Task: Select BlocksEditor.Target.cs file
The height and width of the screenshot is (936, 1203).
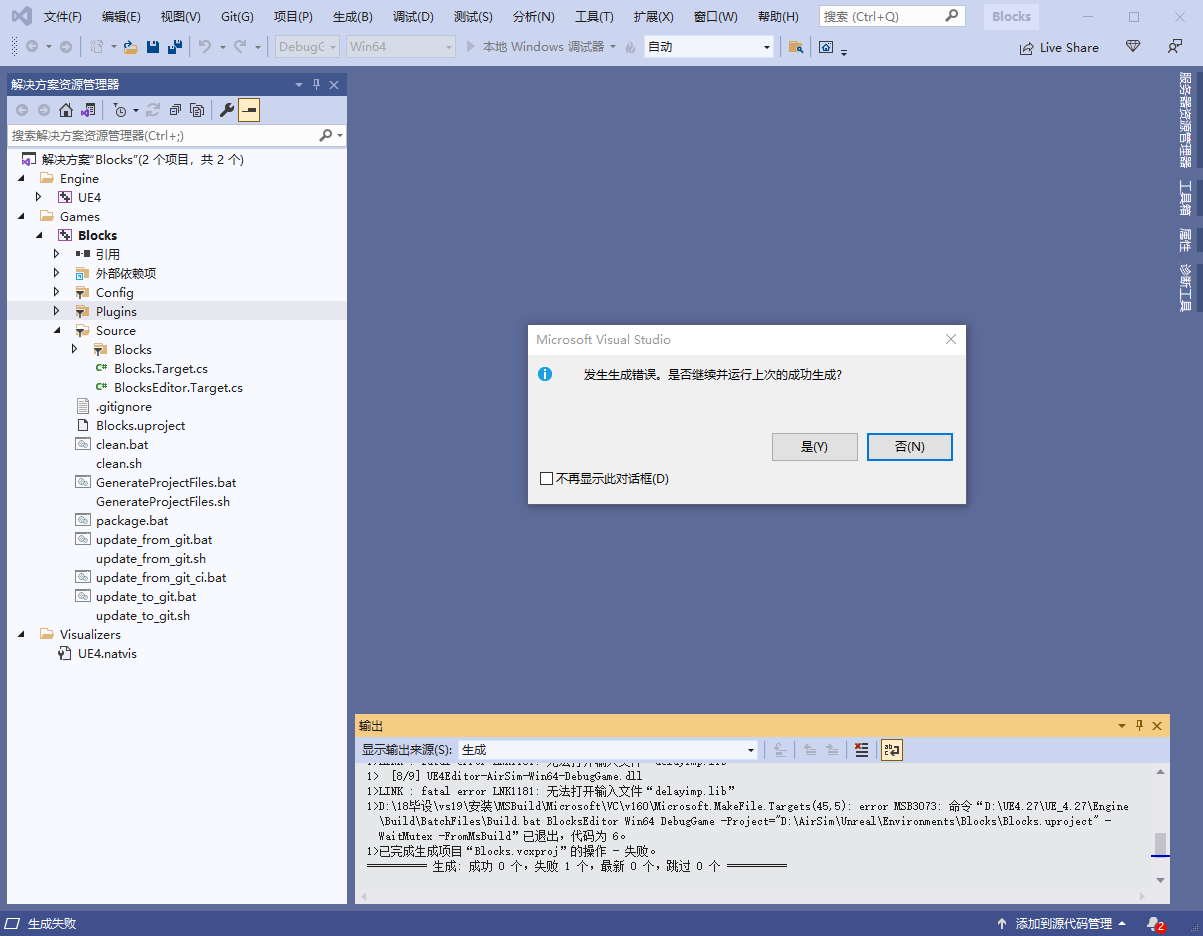Action: pos(178,387)
